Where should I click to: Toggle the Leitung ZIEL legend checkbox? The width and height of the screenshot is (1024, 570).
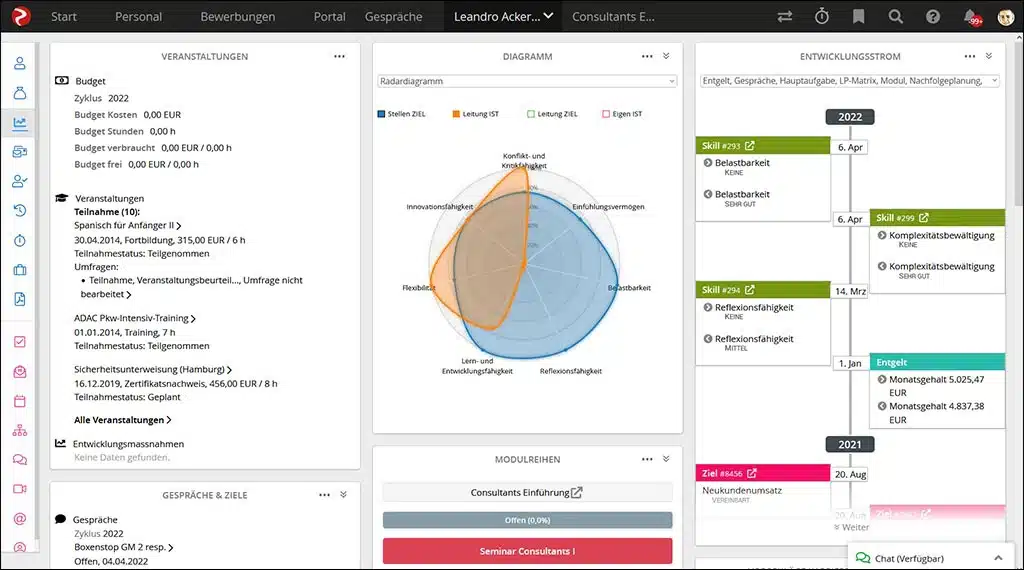(x=531, y=114)
